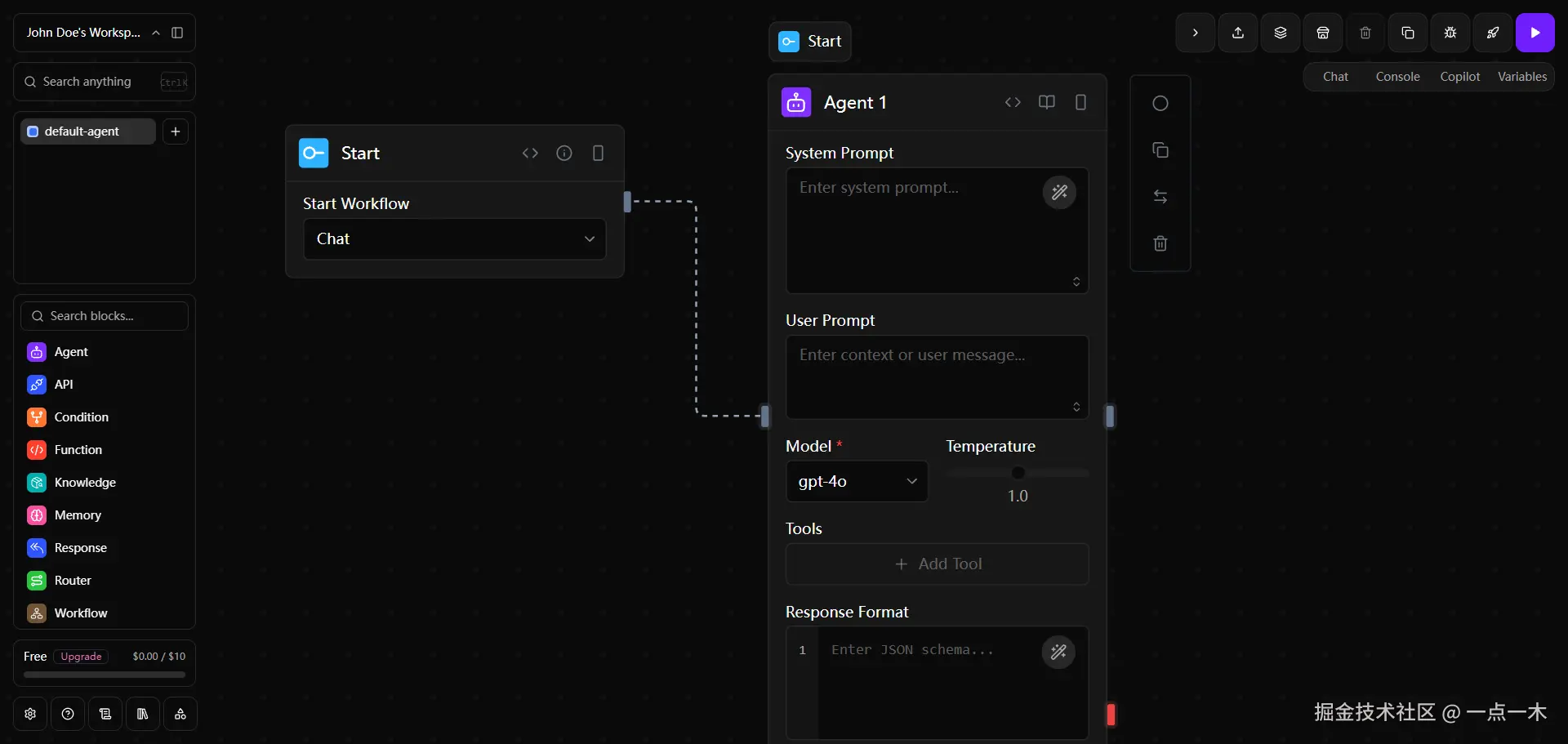Expand the gpt-4o model dropdown
The width and height of the screenshot is (1568, 744).
tap(856, 482)
